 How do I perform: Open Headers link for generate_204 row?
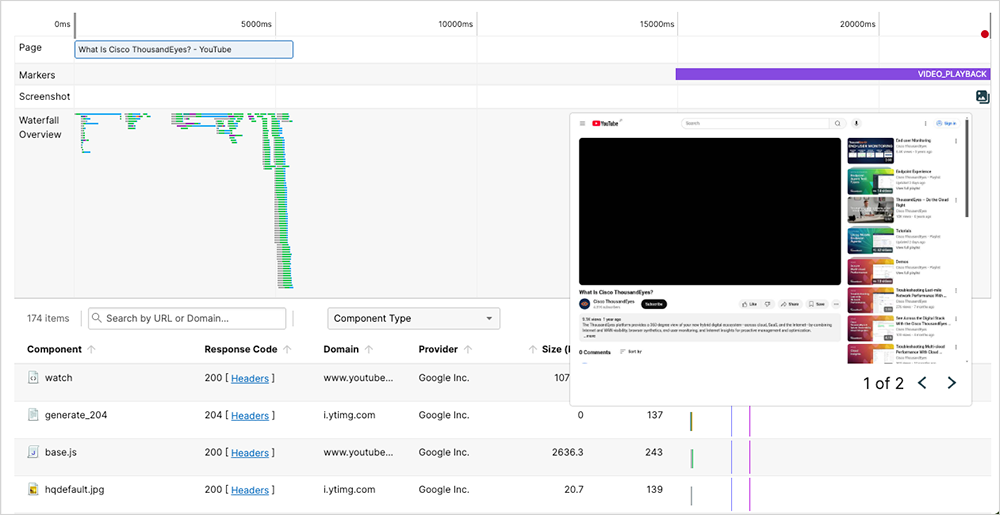click(250, 416)
